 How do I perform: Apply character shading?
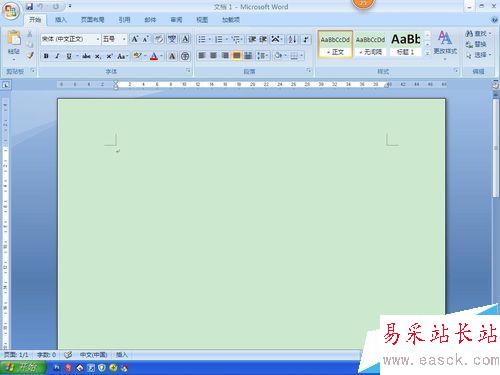coord(172,56)
